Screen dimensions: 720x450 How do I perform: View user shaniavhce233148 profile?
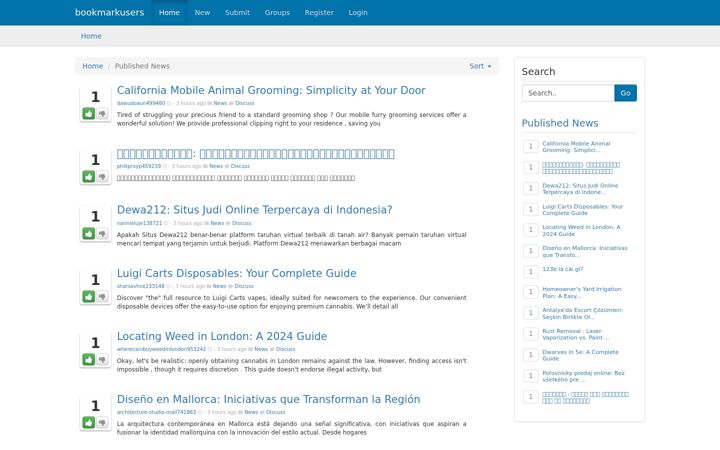[x=140, y=286]
